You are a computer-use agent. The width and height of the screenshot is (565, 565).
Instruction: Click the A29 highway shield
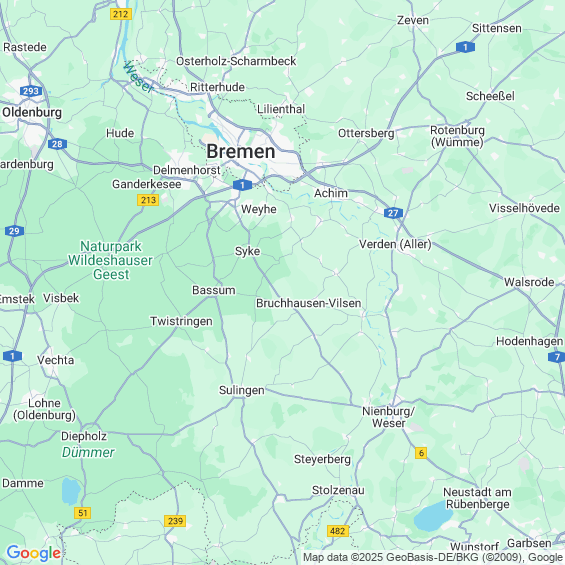click(x=14, y=231)
